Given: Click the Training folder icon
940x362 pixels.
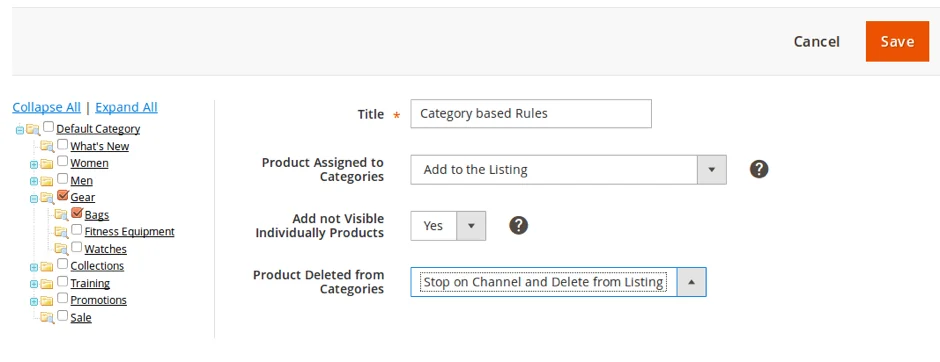Looking at the screenshot, I should pyautogui.click(x=47, y=283).
